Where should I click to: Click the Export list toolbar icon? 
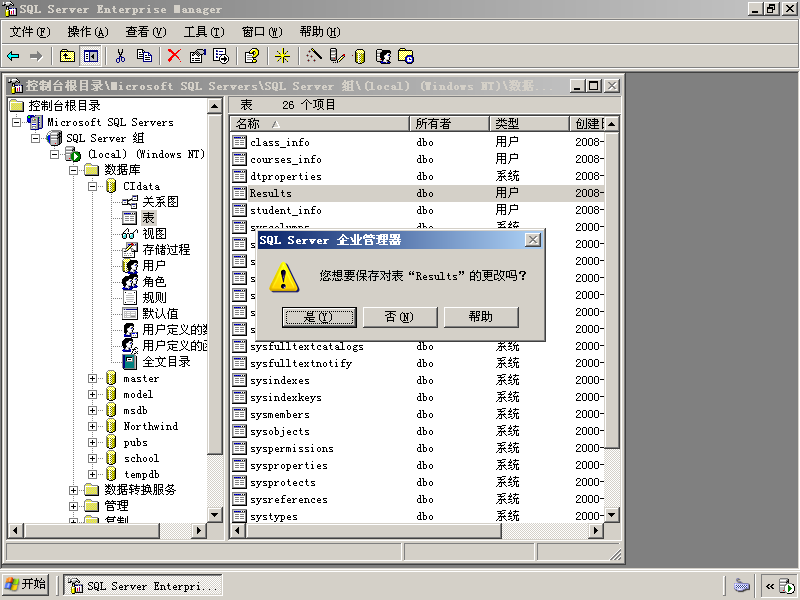[x=221, y=56]
